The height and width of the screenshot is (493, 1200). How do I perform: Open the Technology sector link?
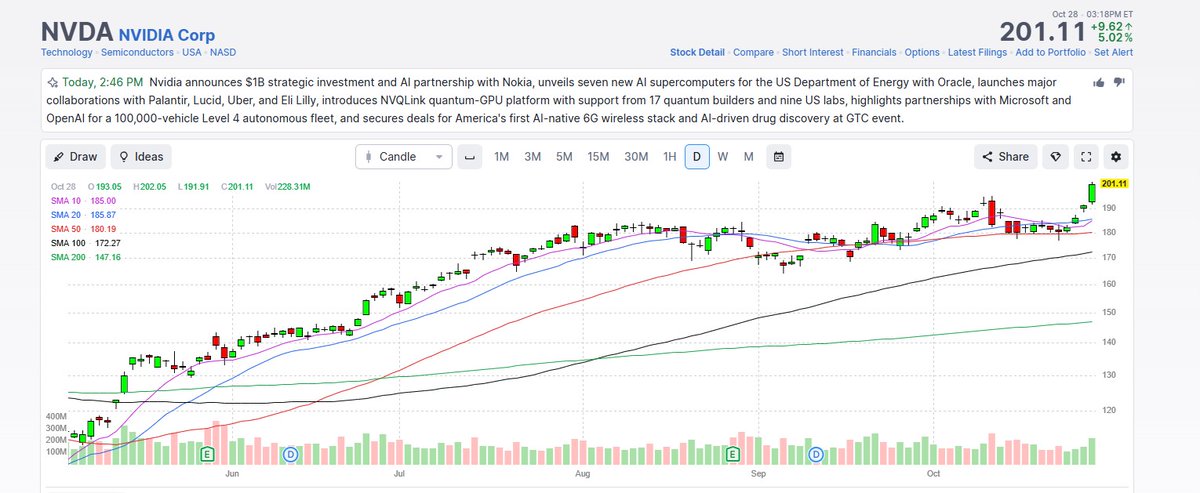(67, 52)
